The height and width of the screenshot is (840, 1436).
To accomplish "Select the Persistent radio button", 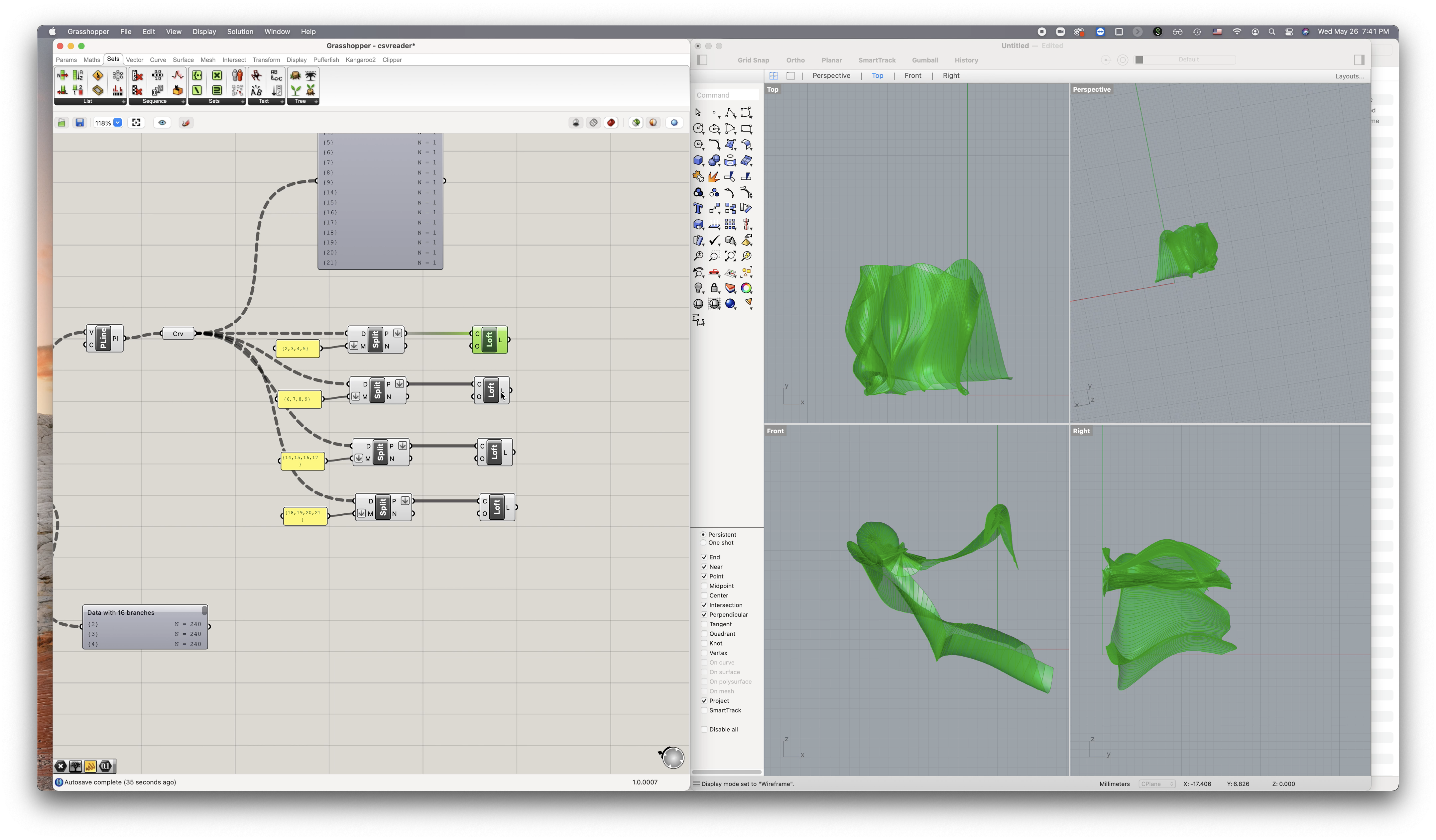I will click(703, 534).
